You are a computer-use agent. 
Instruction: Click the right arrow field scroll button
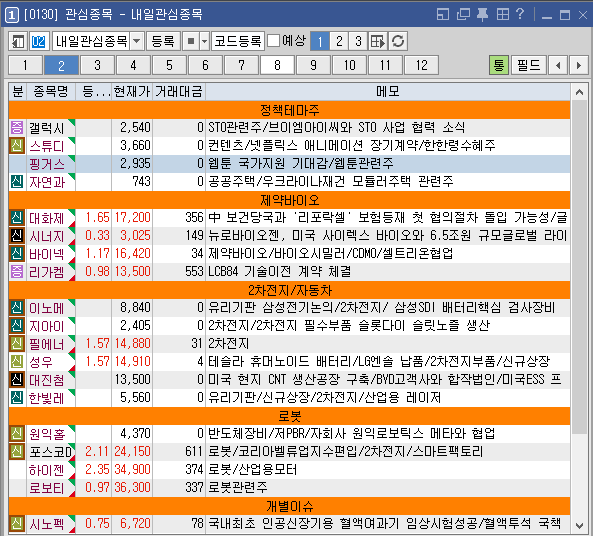pyautogui.click(x=579, y=65)
